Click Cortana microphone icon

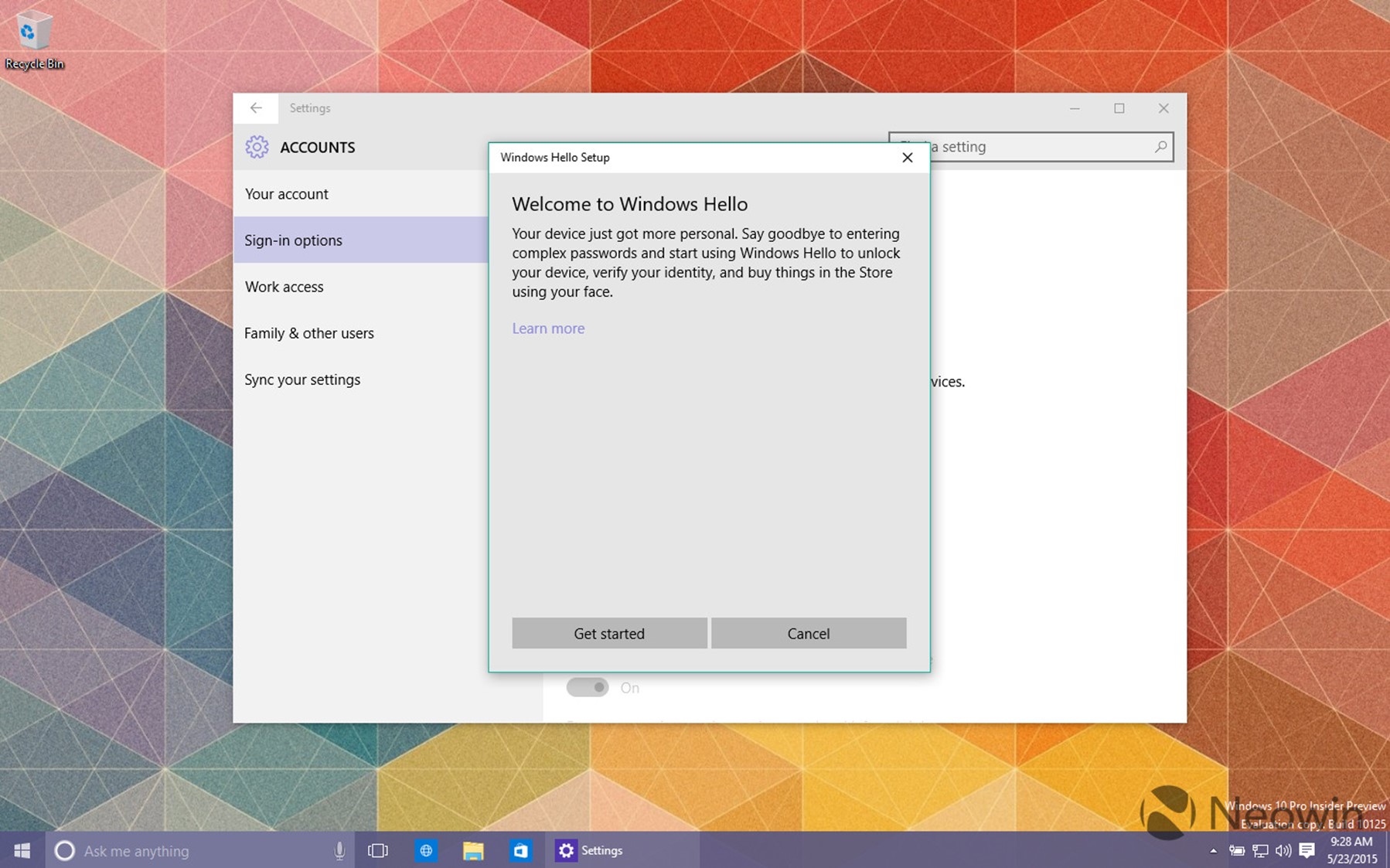coord(339,850)
